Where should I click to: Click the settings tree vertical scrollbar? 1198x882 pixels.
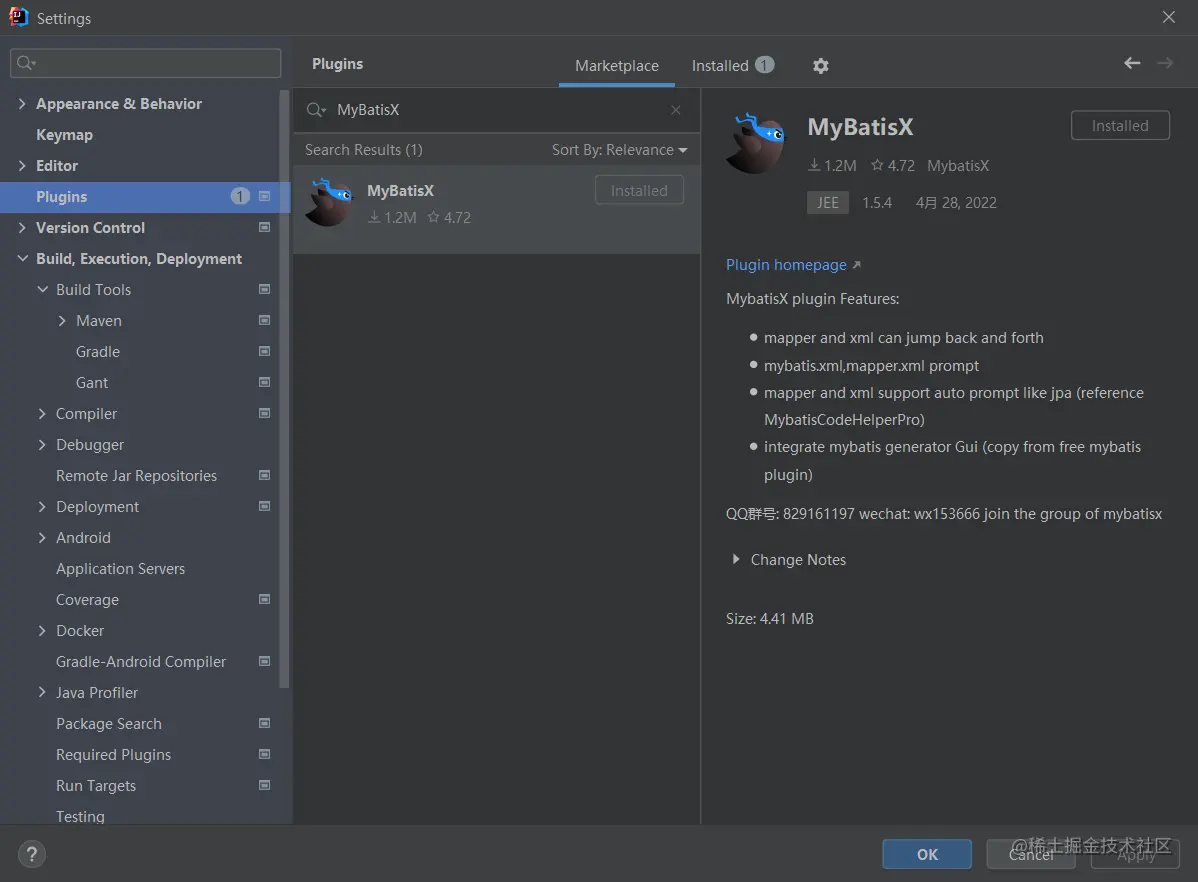pyautogui.click(x=284, y=390)
